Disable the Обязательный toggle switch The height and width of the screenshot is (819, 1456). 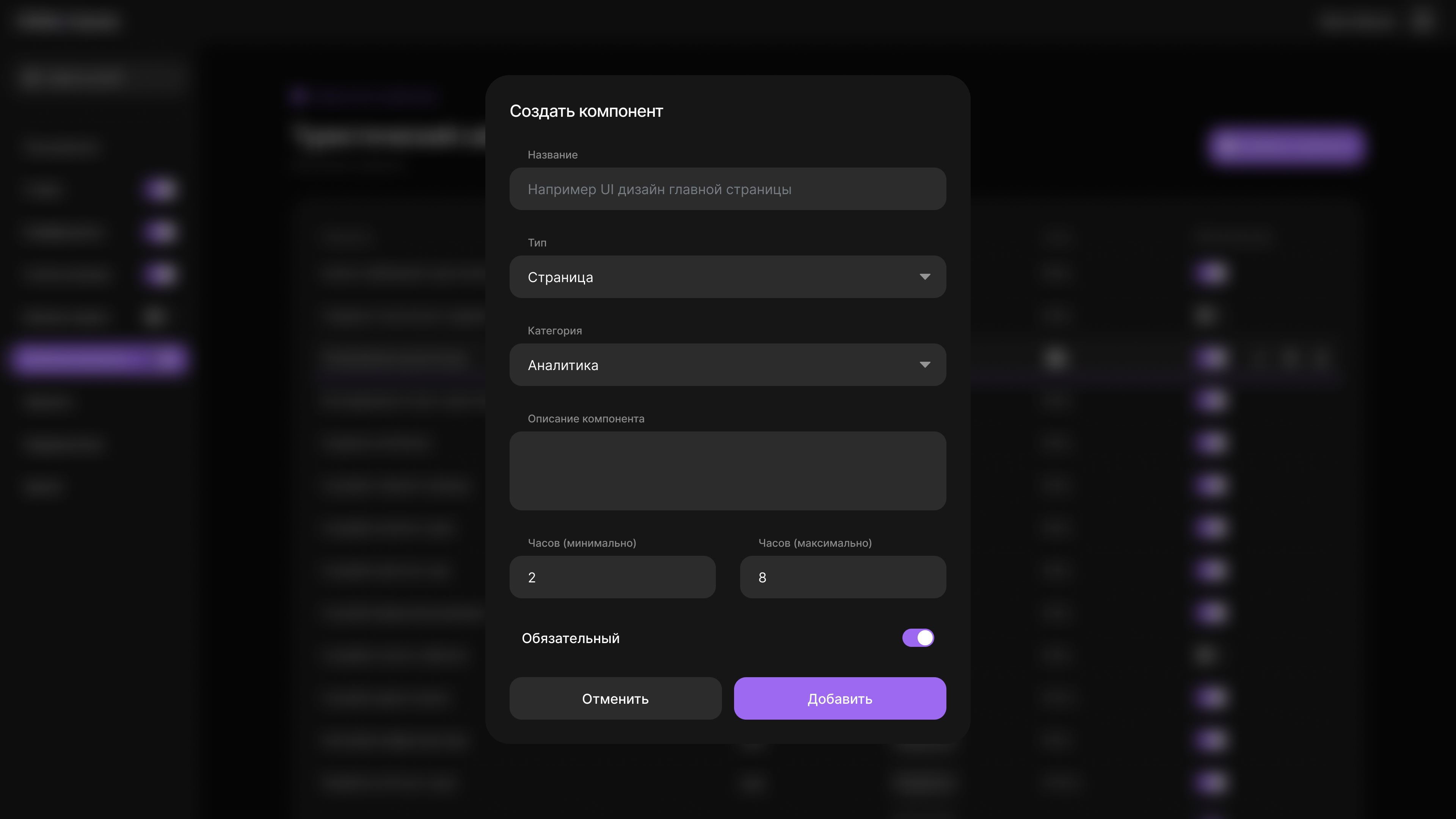(x=918, y=637)
